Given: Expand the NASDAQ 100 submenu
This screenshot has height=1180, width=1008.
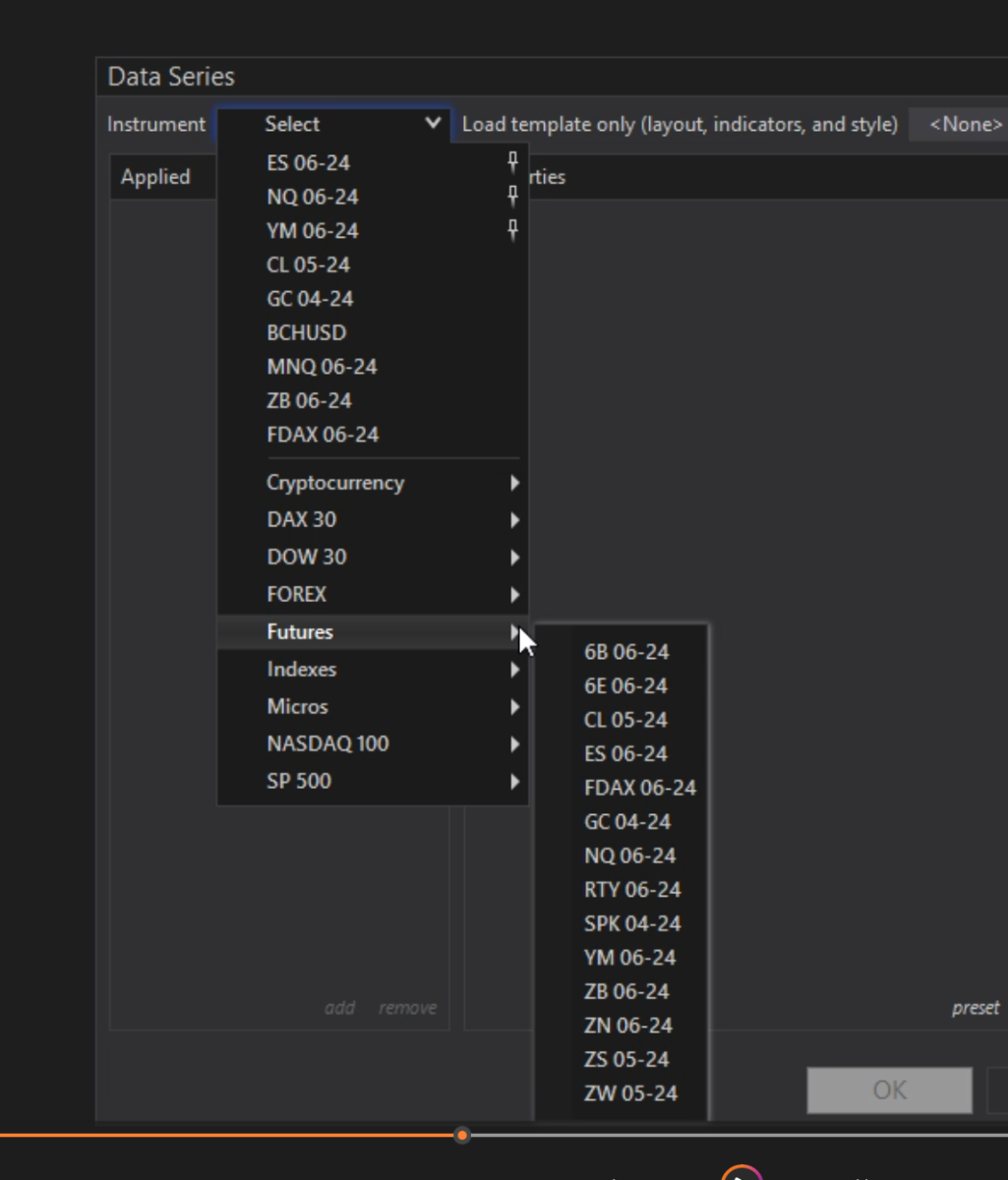Looking at the screenshot, I should point(373,744).
